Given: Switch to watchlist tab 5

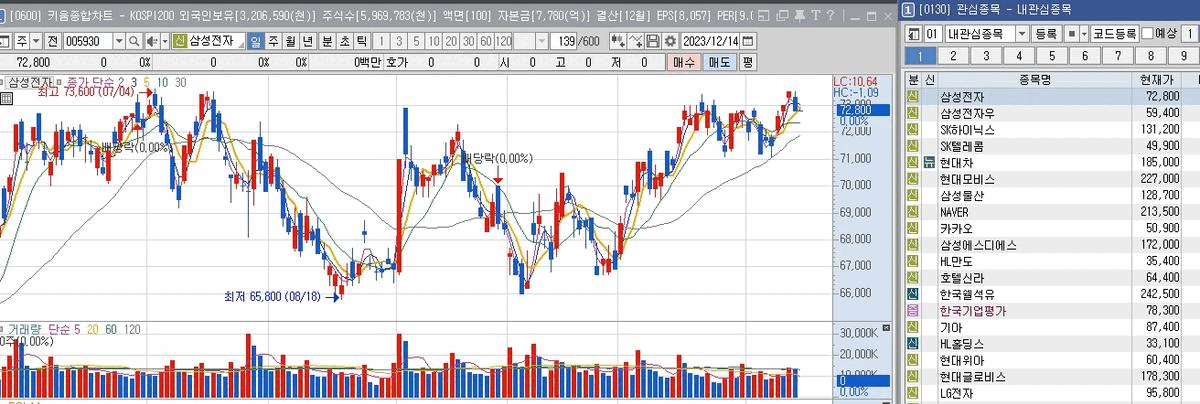Looking at the screenshot, I should point(1051,56).
